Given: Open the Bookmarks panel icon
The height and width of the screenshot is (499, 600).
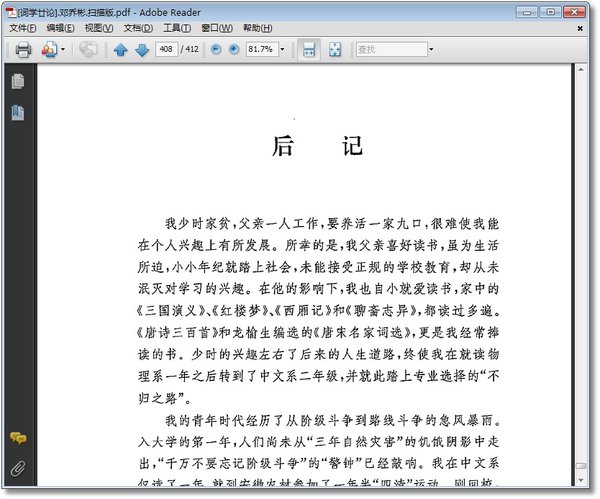Looking at the screenshot, I should point(18,113).
